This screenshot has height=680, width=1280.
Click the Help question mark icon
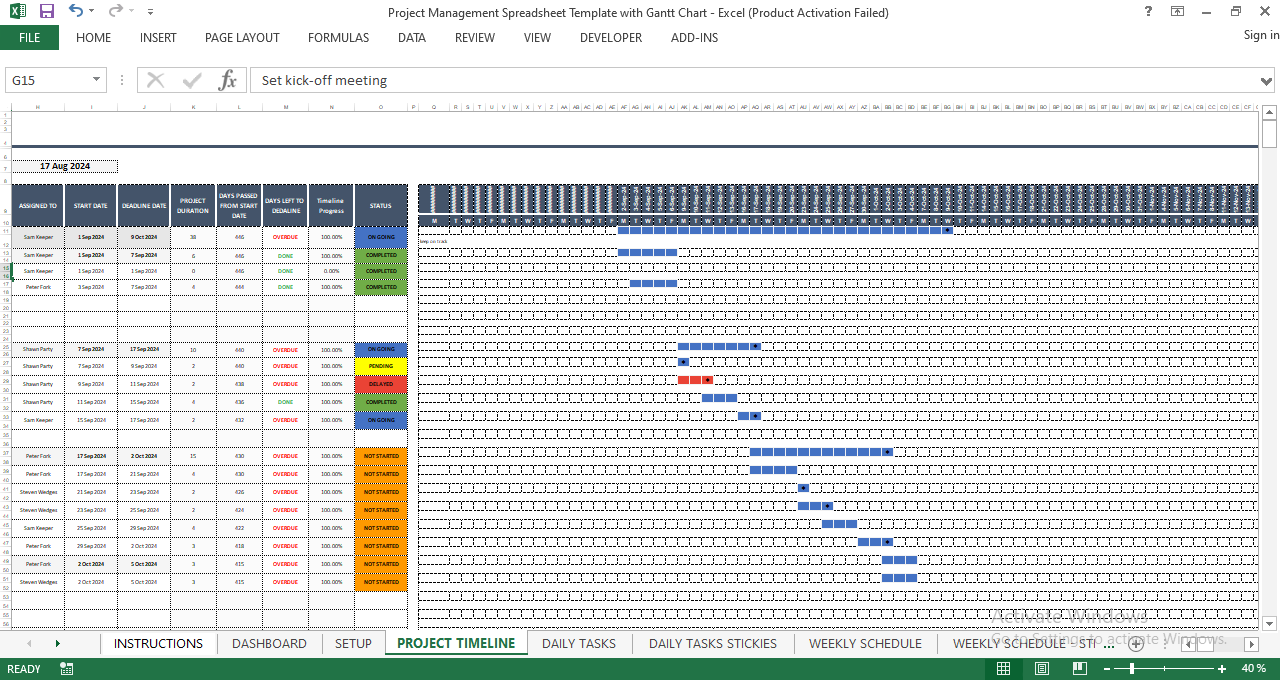(x=1146, y=12)
